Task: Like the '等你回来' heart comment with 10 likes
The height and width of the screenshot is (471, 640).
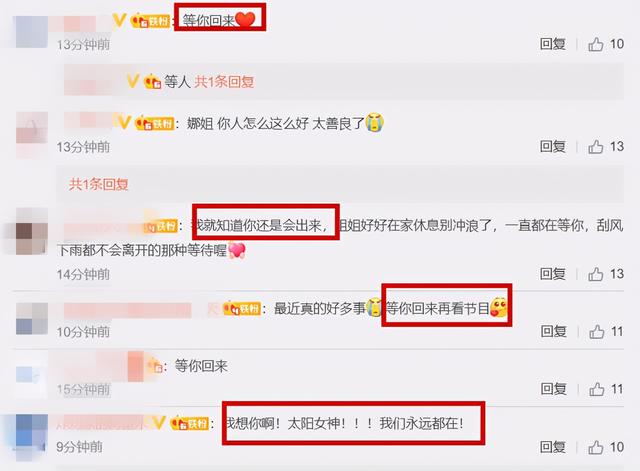Action: pos(596,44)
